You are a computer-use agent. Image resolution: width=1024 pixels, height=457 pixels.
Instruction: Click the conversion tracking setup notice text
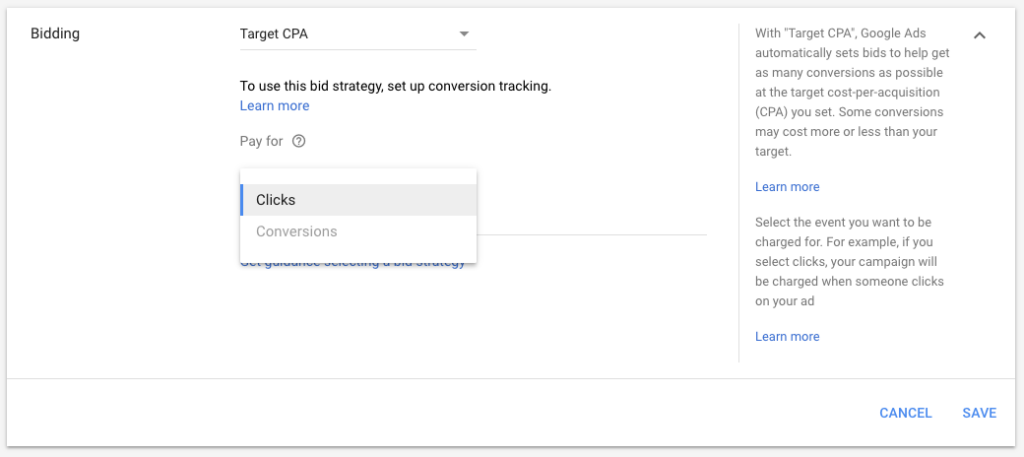396,86
